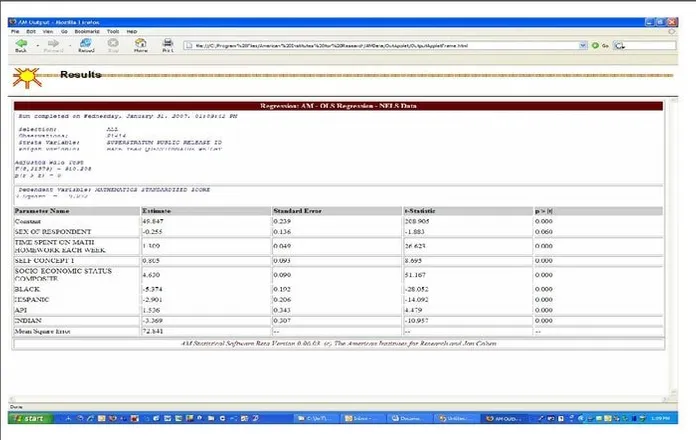Click the AM Statistical Software footer text
This screenshot has height=440, width=696.
point(339,344)
